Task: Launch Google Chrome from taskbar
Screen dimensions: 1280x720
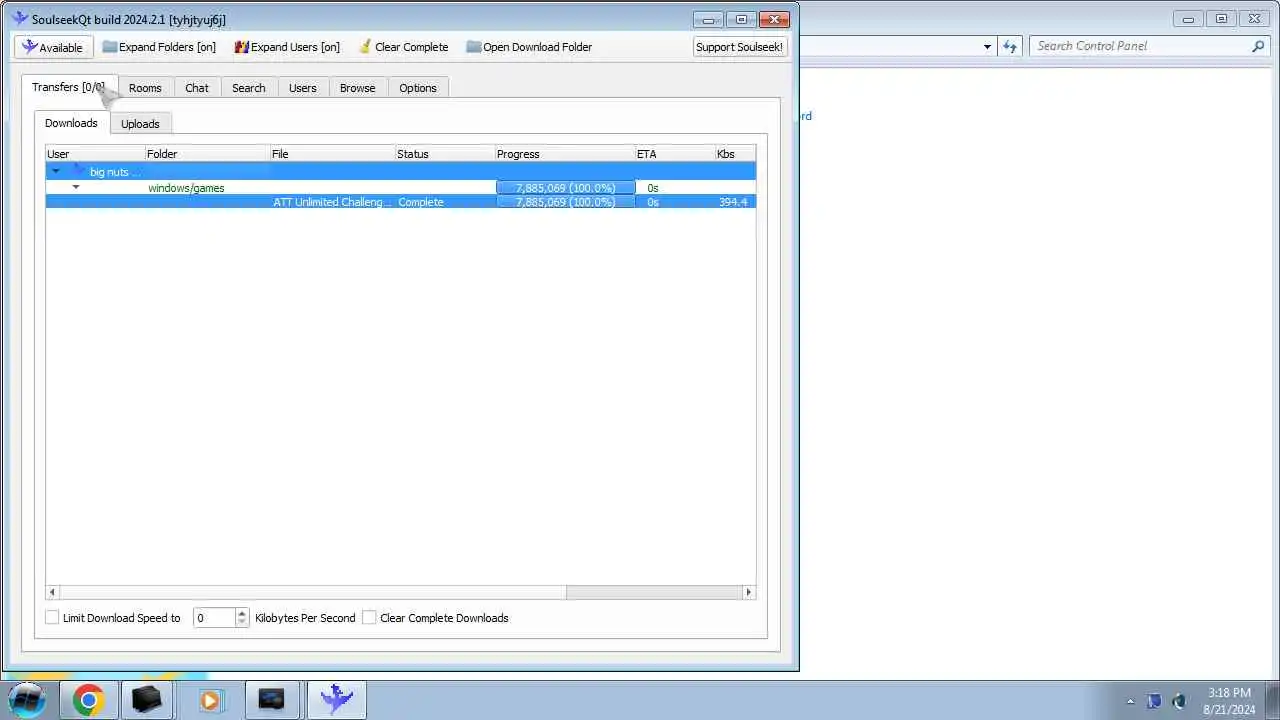Action: point(88,700)
